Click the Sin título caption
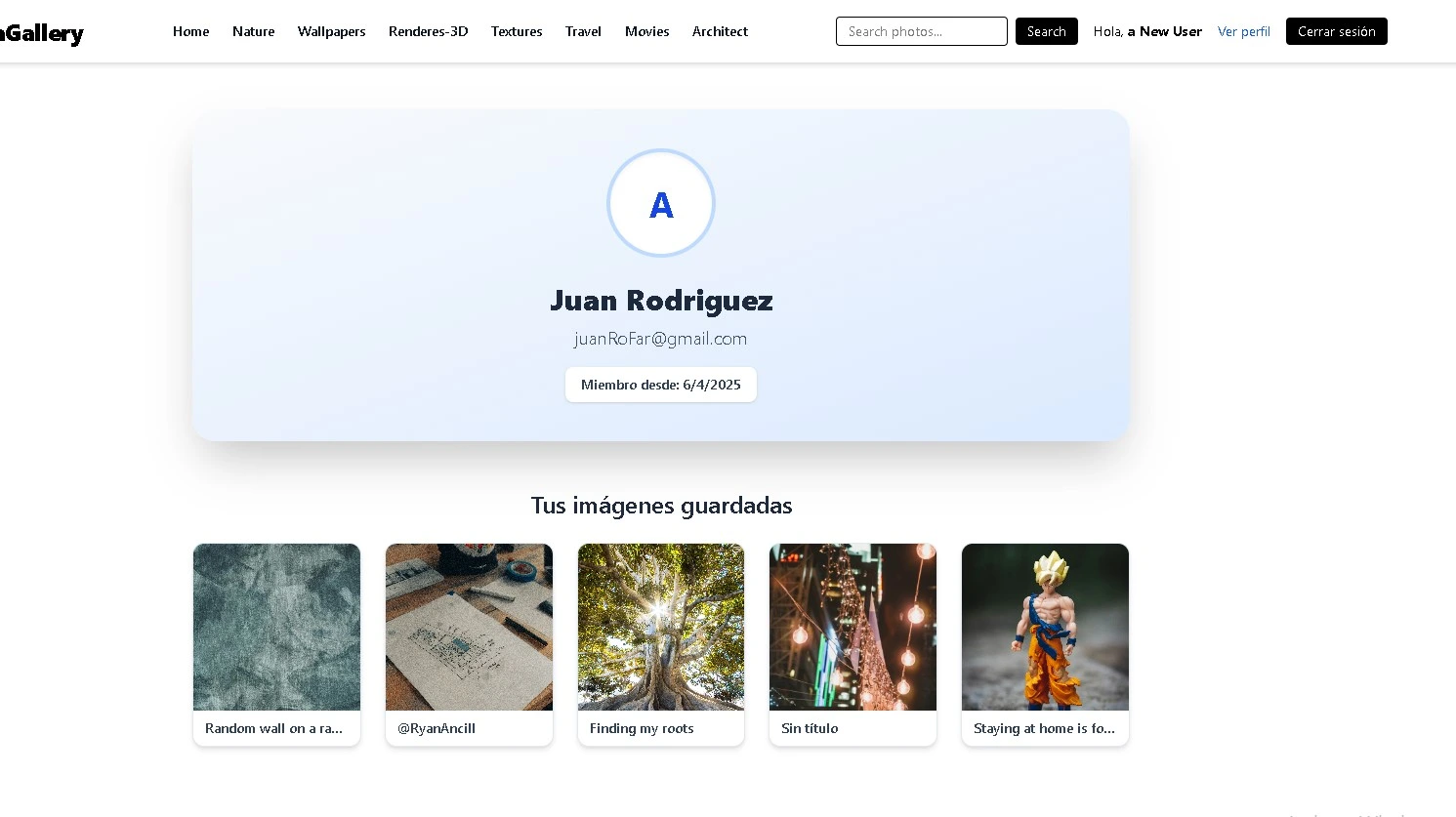1456x817 pixels. coord(810,728)
